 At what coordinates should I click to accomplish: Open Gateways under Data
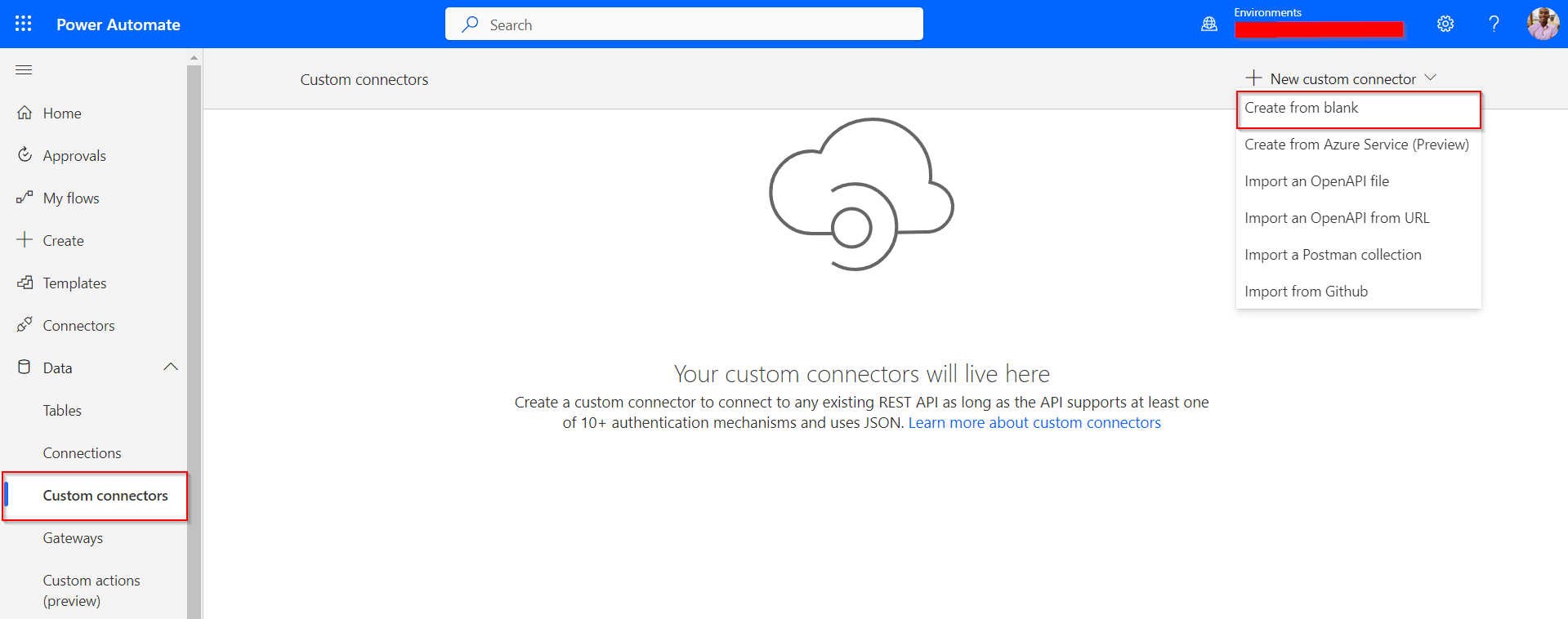click(x=73, y=538)
